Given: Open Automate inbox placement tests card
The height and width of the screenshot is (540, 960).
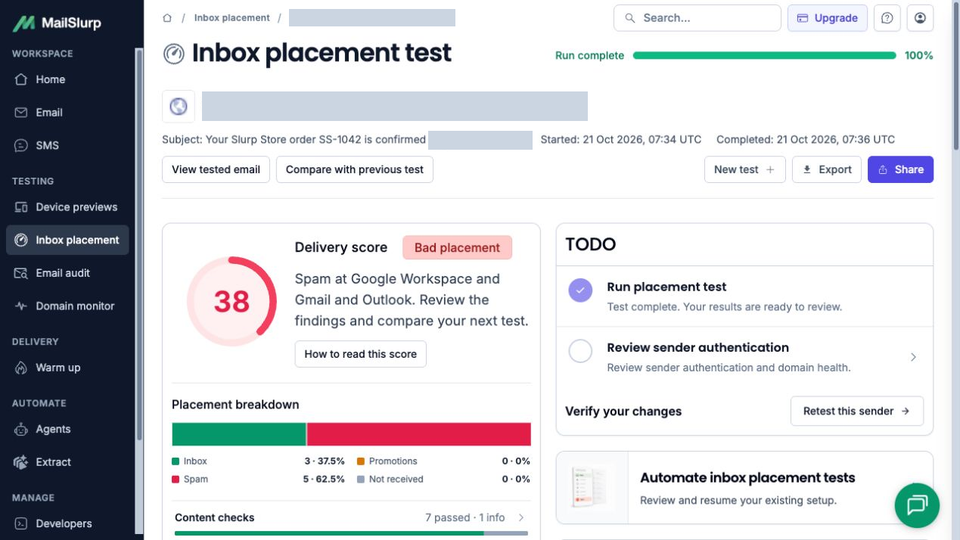Looking at the screenshot, I should pos(744,488).
